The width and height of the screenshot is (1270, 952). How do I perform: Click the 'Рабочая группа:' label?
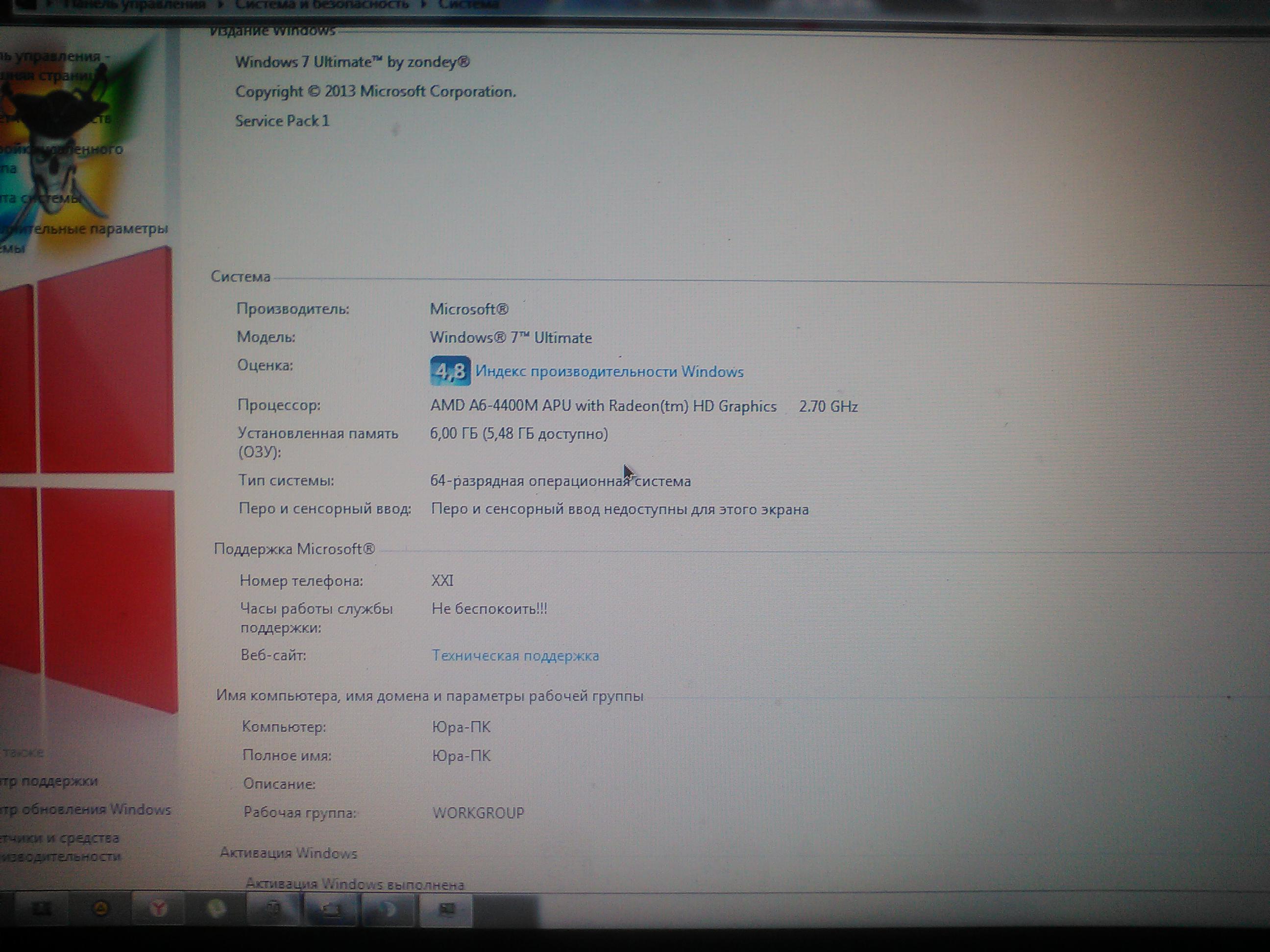pyautogui.click(x=300, y=812)
